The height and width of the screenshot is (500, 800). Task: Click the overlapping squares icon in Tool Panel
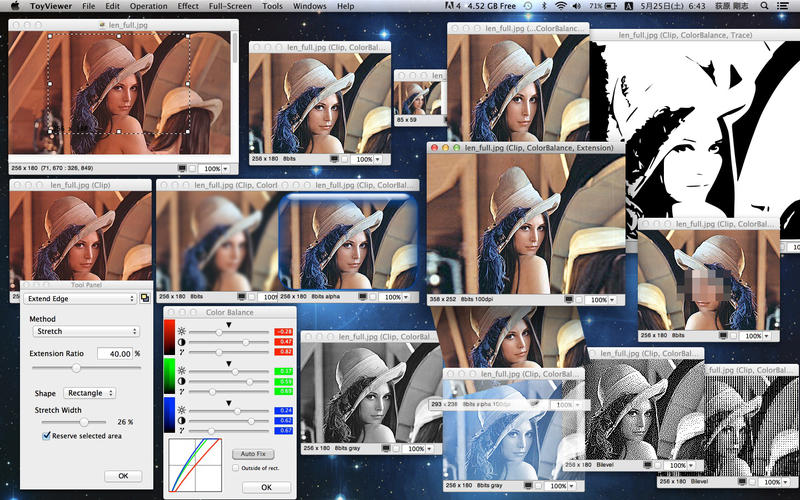(x=145, y=298)
